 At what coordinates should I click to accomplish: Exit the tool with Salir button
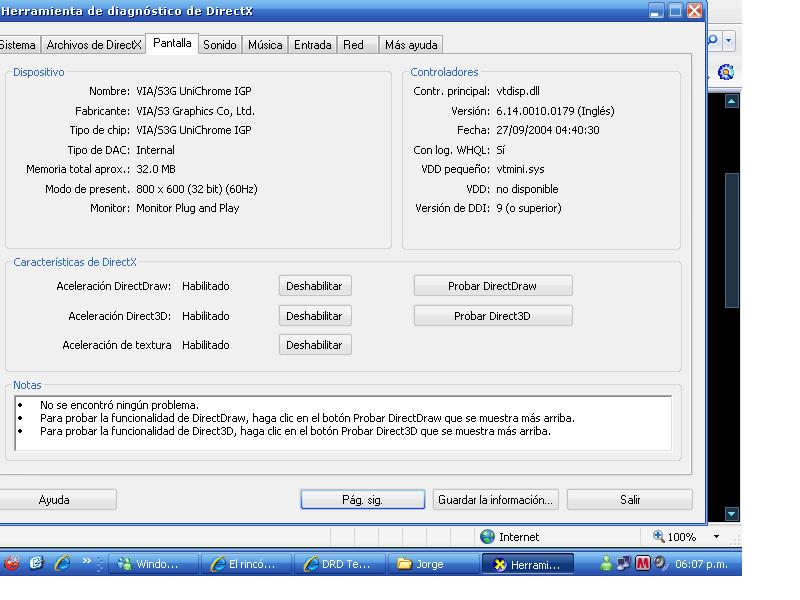click(630, 499)
